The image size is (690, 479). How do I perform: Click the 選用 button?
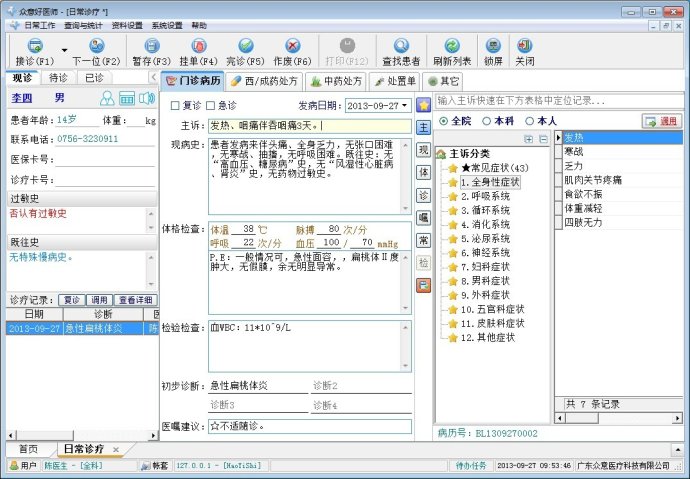click(x=662, y=121)
